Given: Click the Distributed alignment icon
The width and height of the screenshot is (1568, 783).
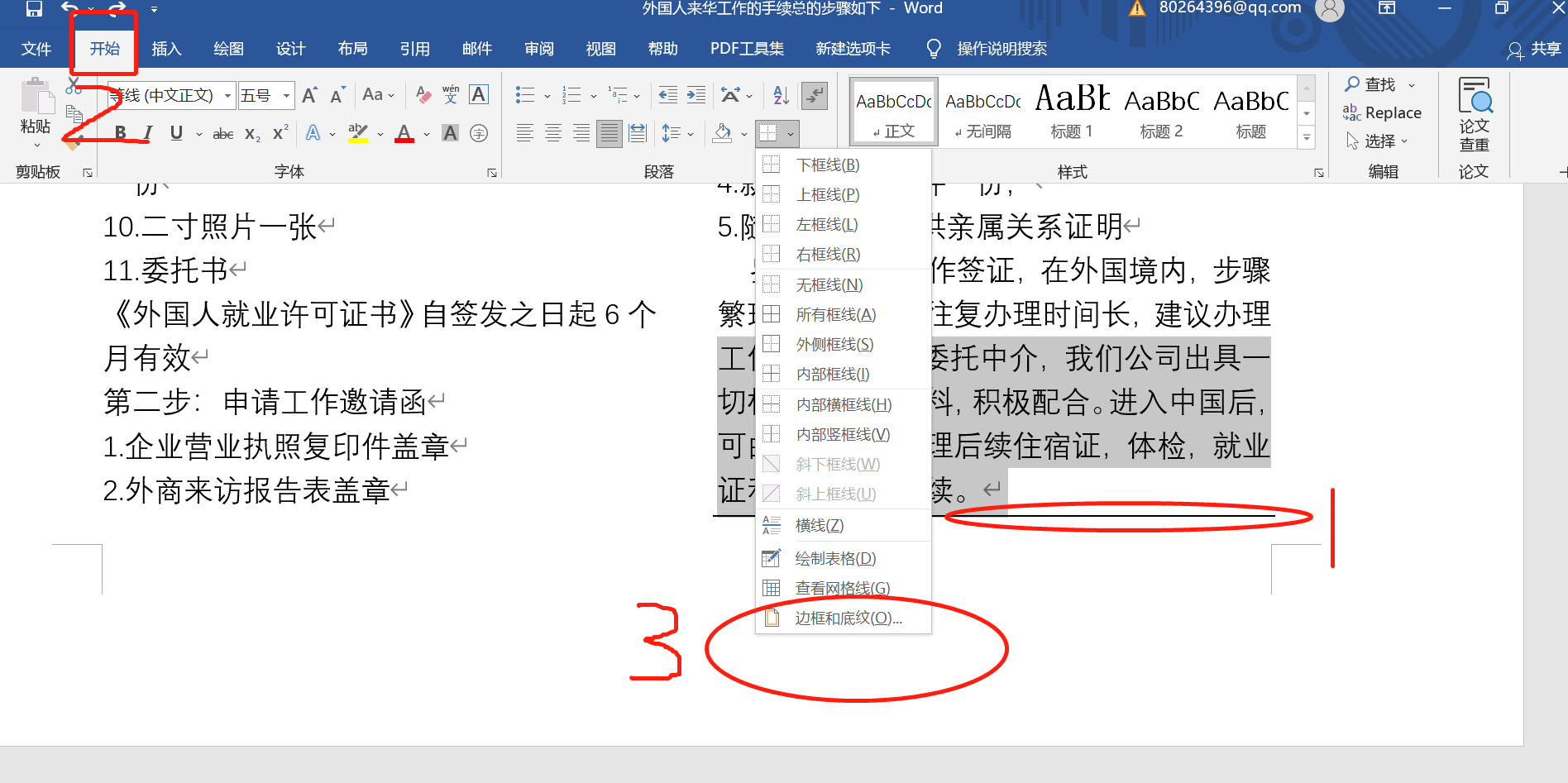Looking at the screenshot, I should click(x=638, y=132).
